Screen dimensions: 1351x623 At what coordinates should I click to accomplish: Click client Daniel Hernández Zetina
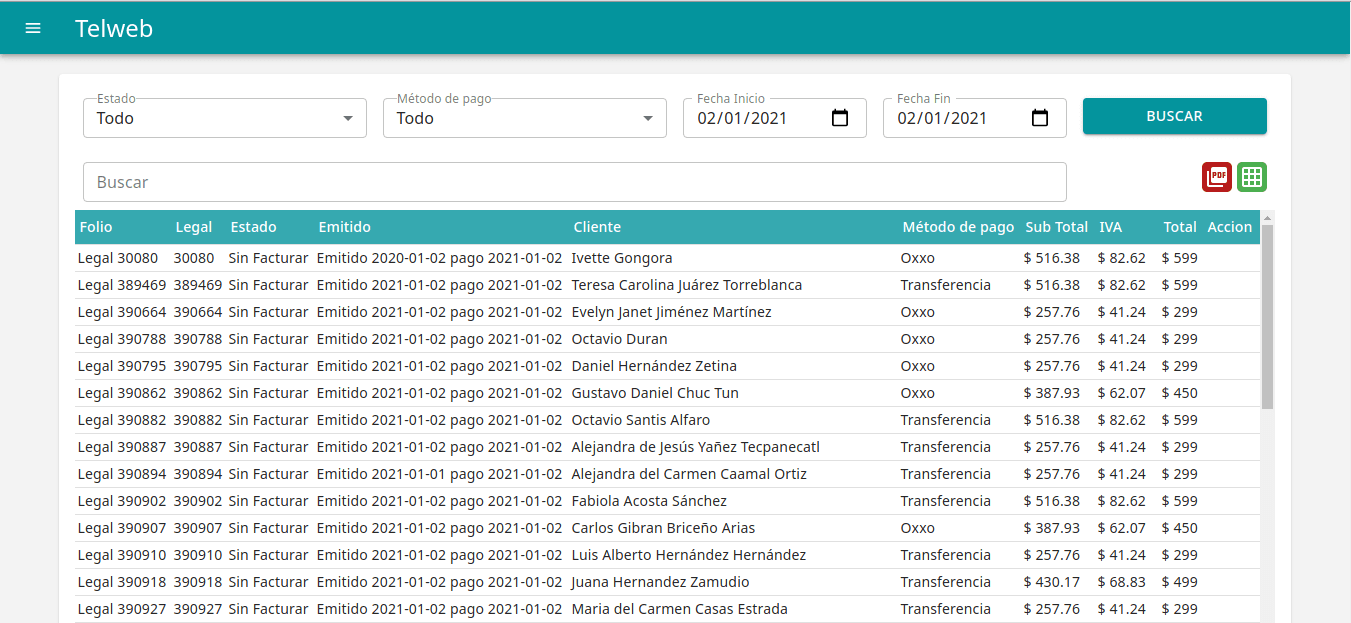tap(654, 366)
